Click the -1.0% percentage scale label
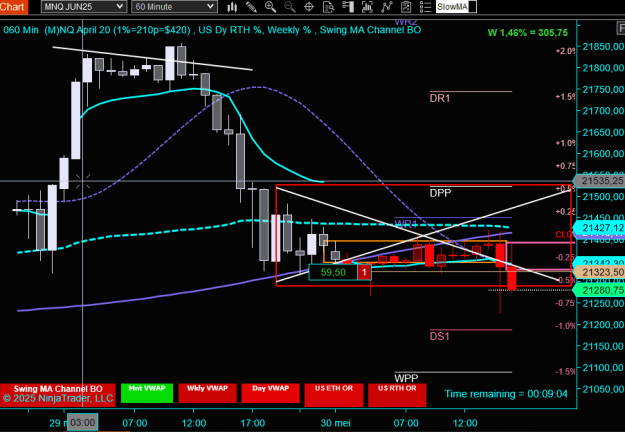 coord(565,326)
